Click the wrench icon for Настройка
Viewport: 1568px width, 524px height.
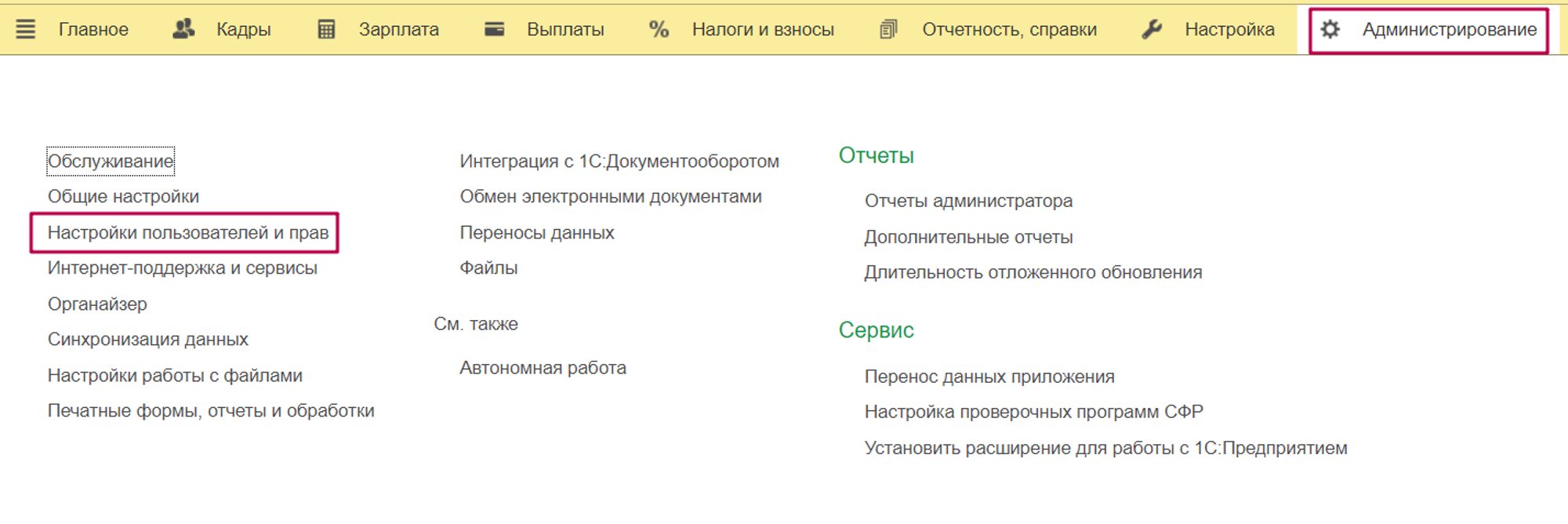pos(1152,30)
